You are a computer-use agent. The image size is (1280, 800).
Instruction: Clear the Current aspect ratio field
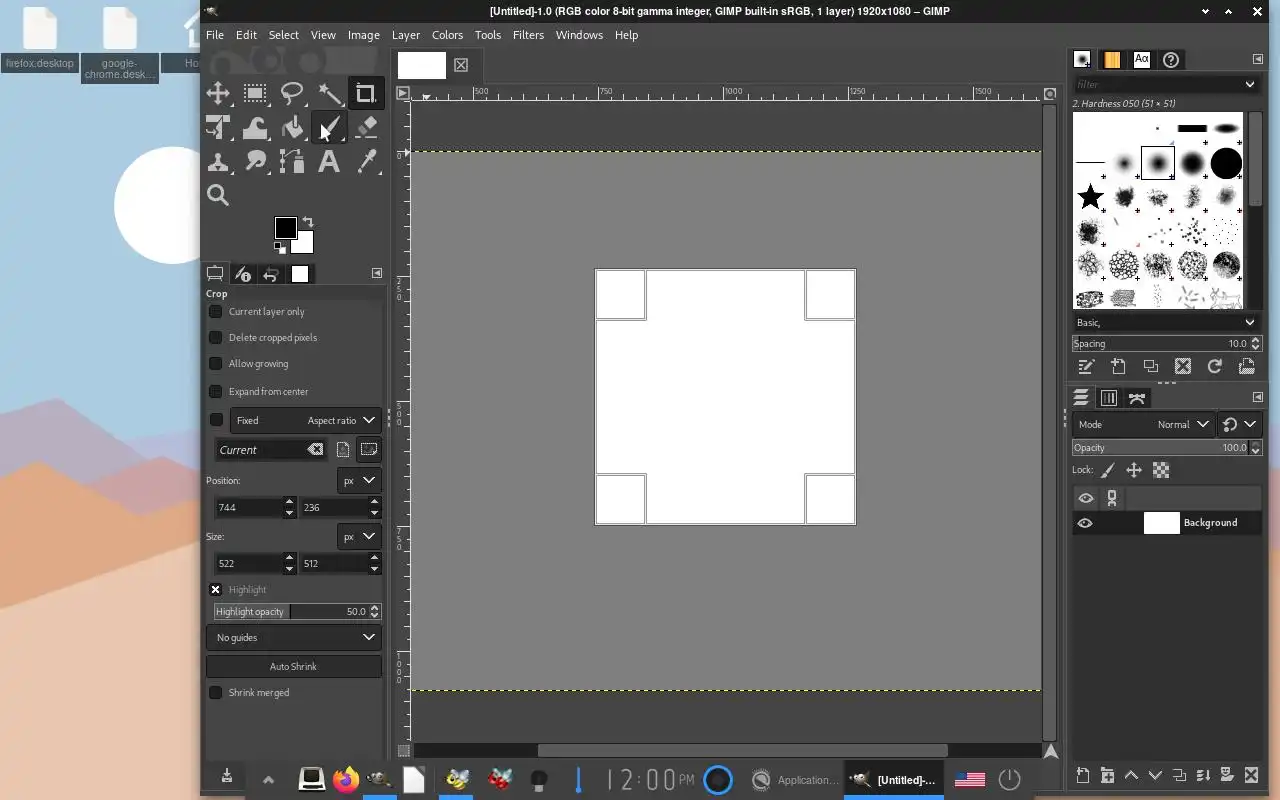[x=316, y=450]
